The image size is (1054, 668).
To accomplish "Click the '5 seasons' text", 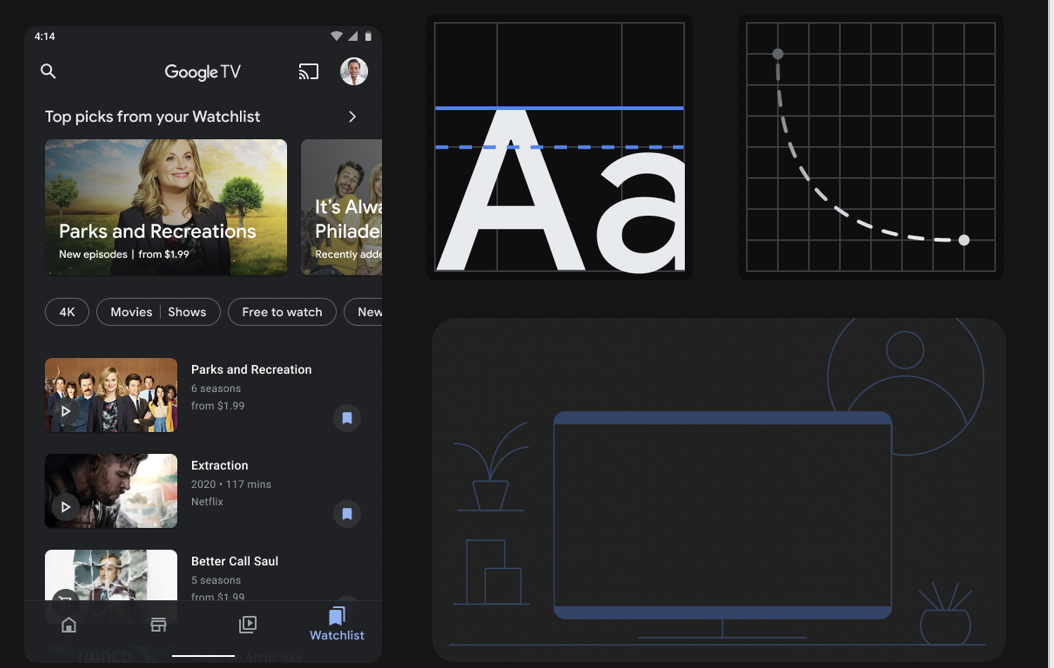I will click(x=216, y=580).
